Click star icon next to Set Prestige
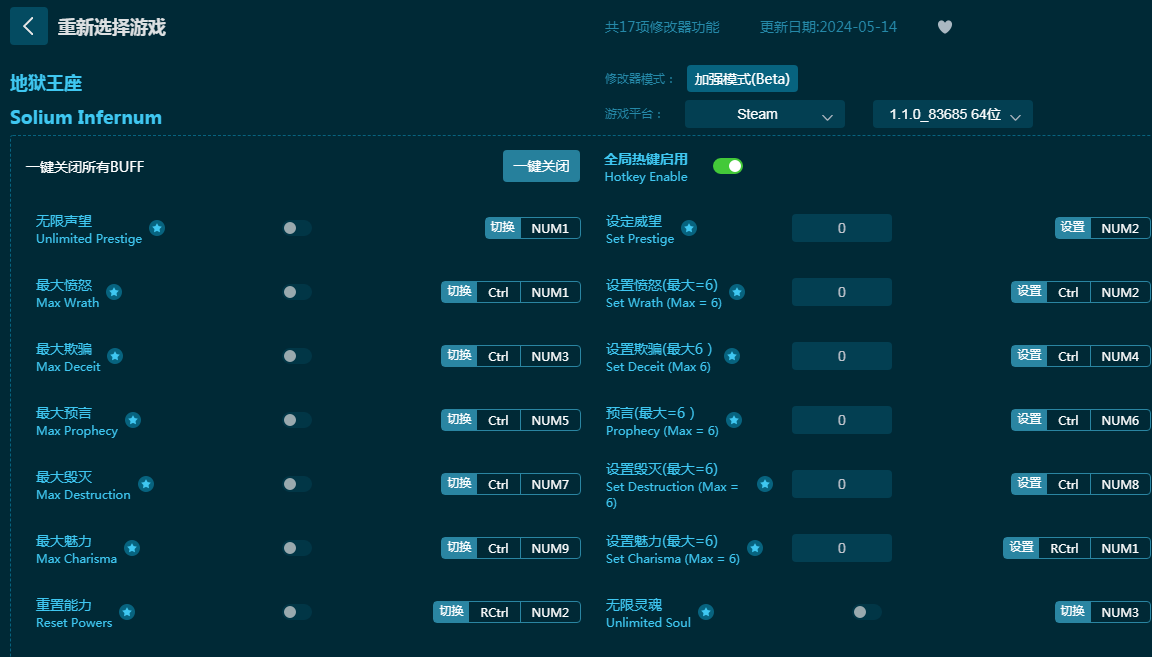This screenshot has width=1152, height=657. (x=689, y=228)
